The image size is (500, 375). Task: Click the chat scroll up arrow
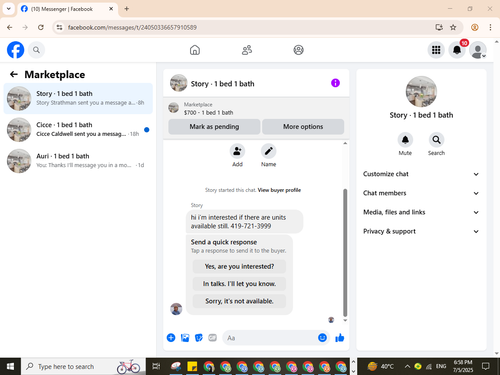(345, 143)
